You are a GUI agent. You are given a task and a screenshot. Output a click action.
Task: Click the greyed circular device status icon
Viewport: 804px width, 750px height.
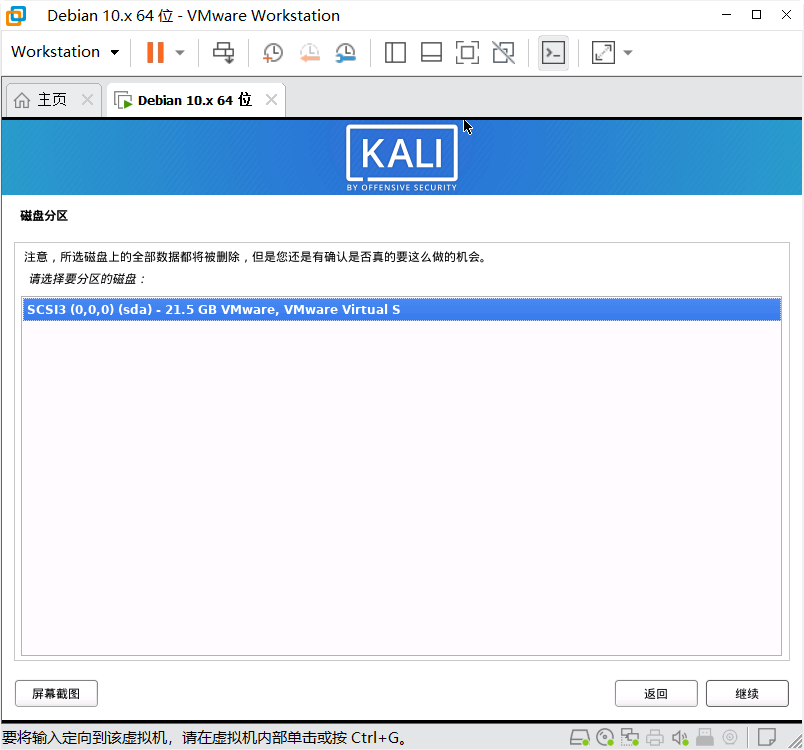point(730,738)
